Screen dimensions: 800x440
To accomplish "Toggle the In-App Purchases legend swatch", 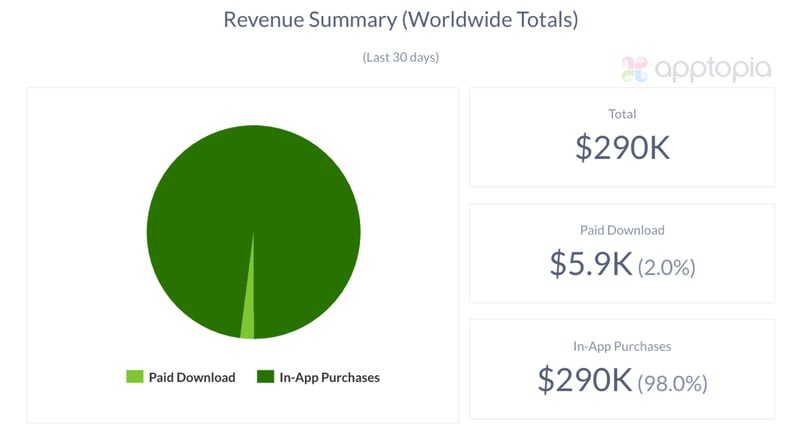I will 265,377.
